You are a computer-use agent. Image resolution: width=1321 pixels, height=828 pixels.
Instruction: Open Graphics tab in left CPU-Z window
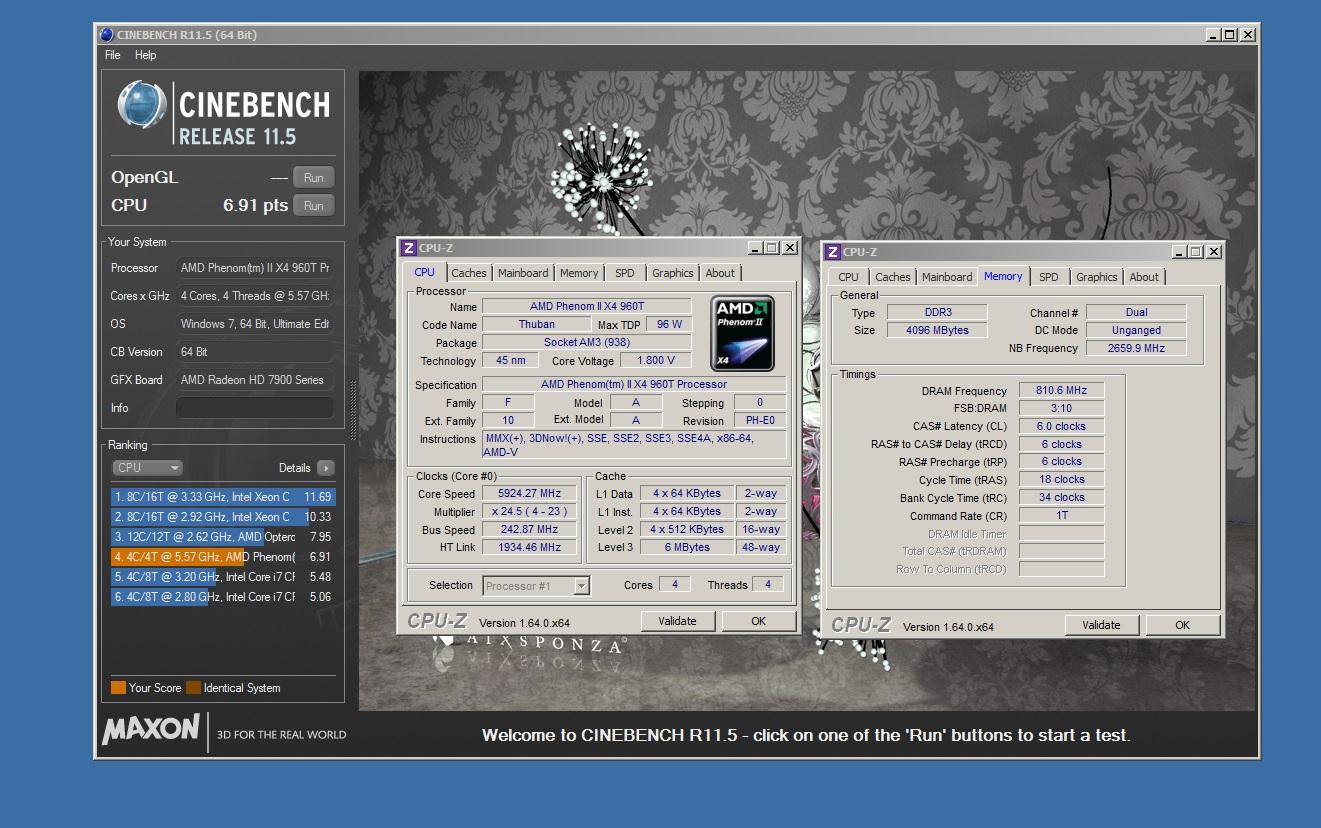pos(673,273)
